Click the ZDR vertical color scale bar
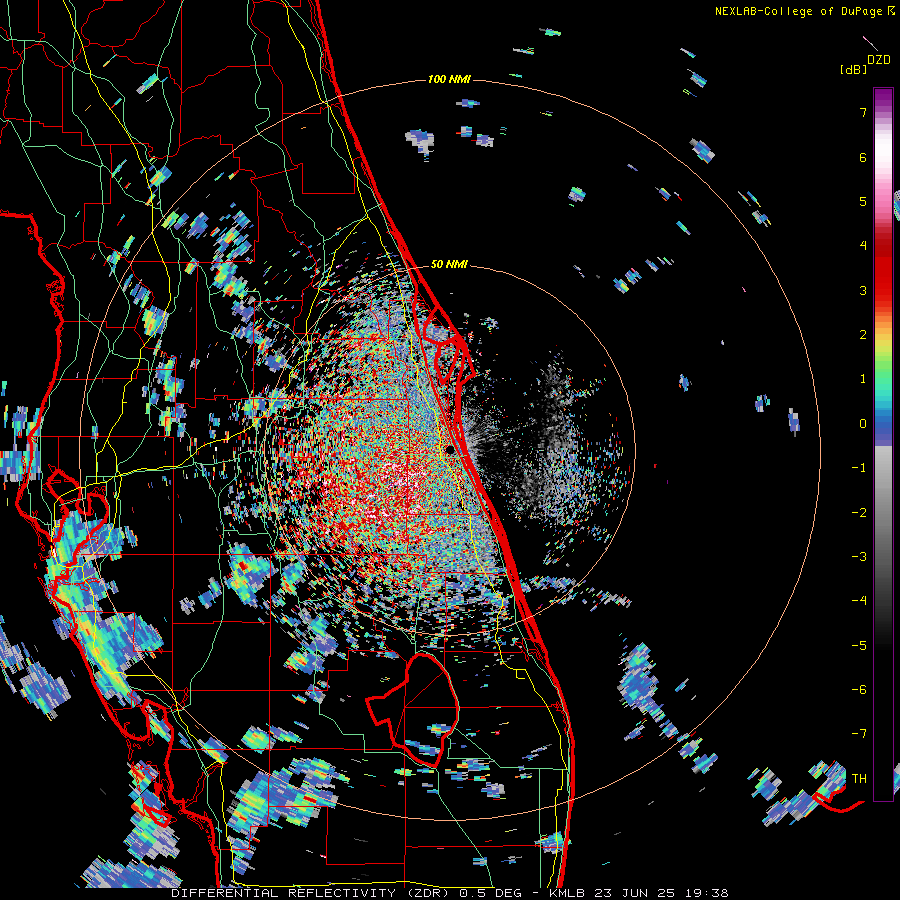This screenshot has width=900, height=900. pyautogui.click(x=883, y=444)
